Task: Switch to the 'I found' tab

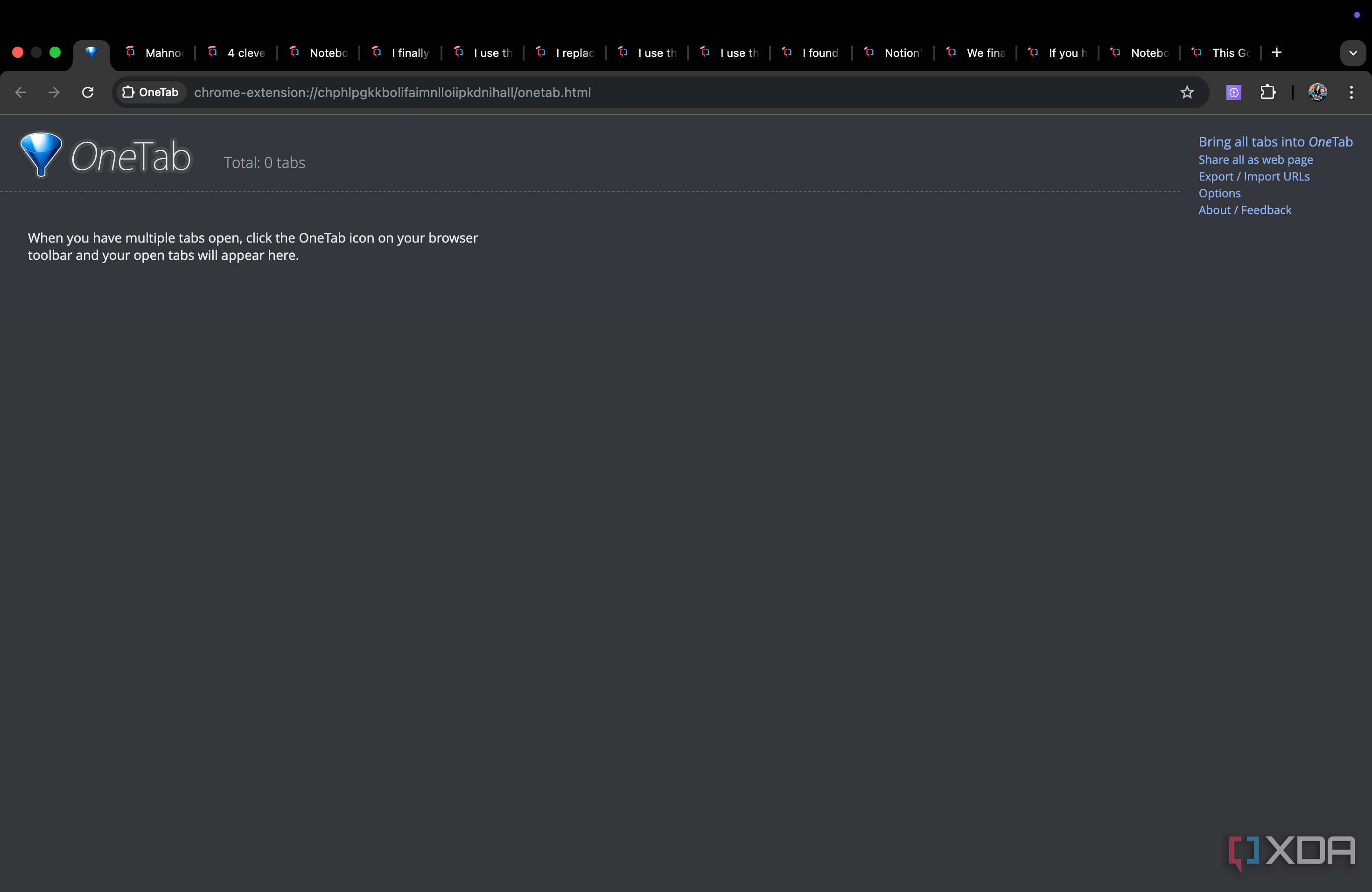Action: 811,53
